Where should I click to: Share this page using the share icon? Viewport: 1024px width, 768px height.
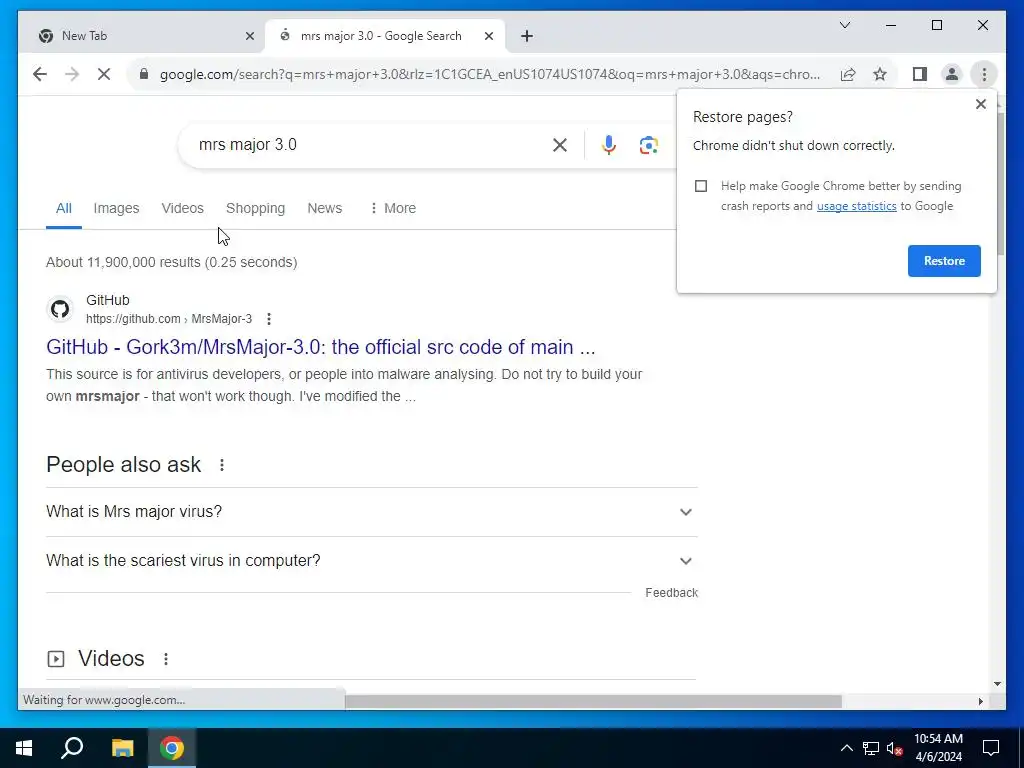pyautogui.click(x=848, y=74)
